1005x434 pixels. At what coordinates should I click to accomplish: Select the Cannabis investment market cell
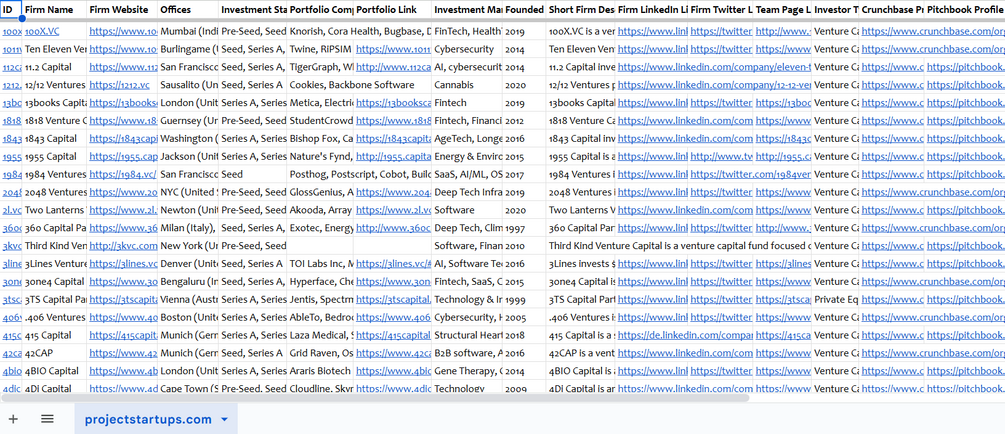click(467, 85)
